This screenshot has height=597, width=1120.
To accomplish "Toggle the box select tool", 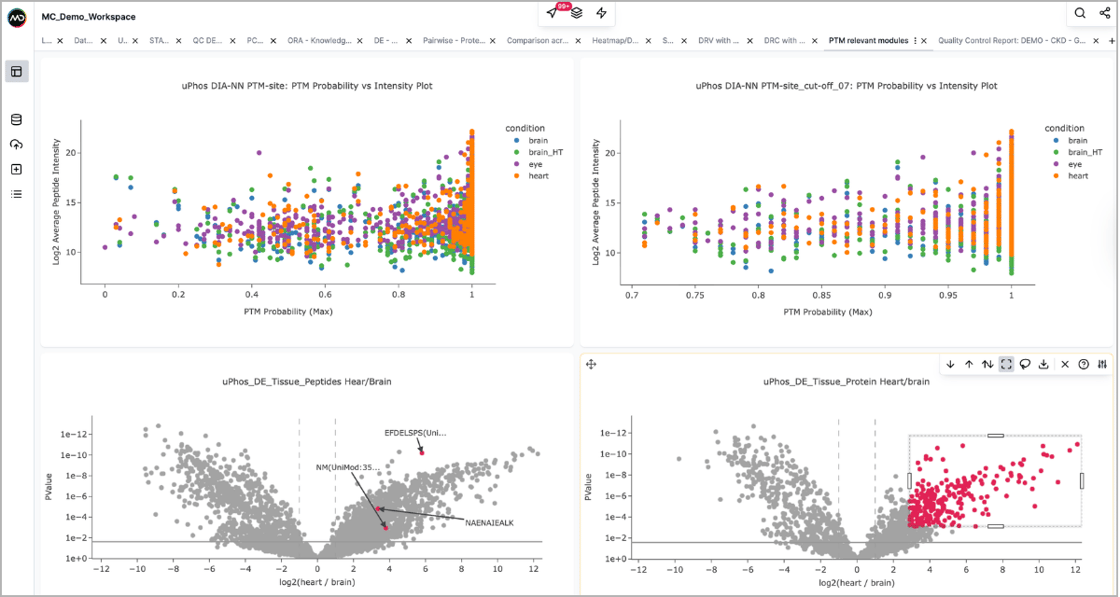I will coord(1006,365).
